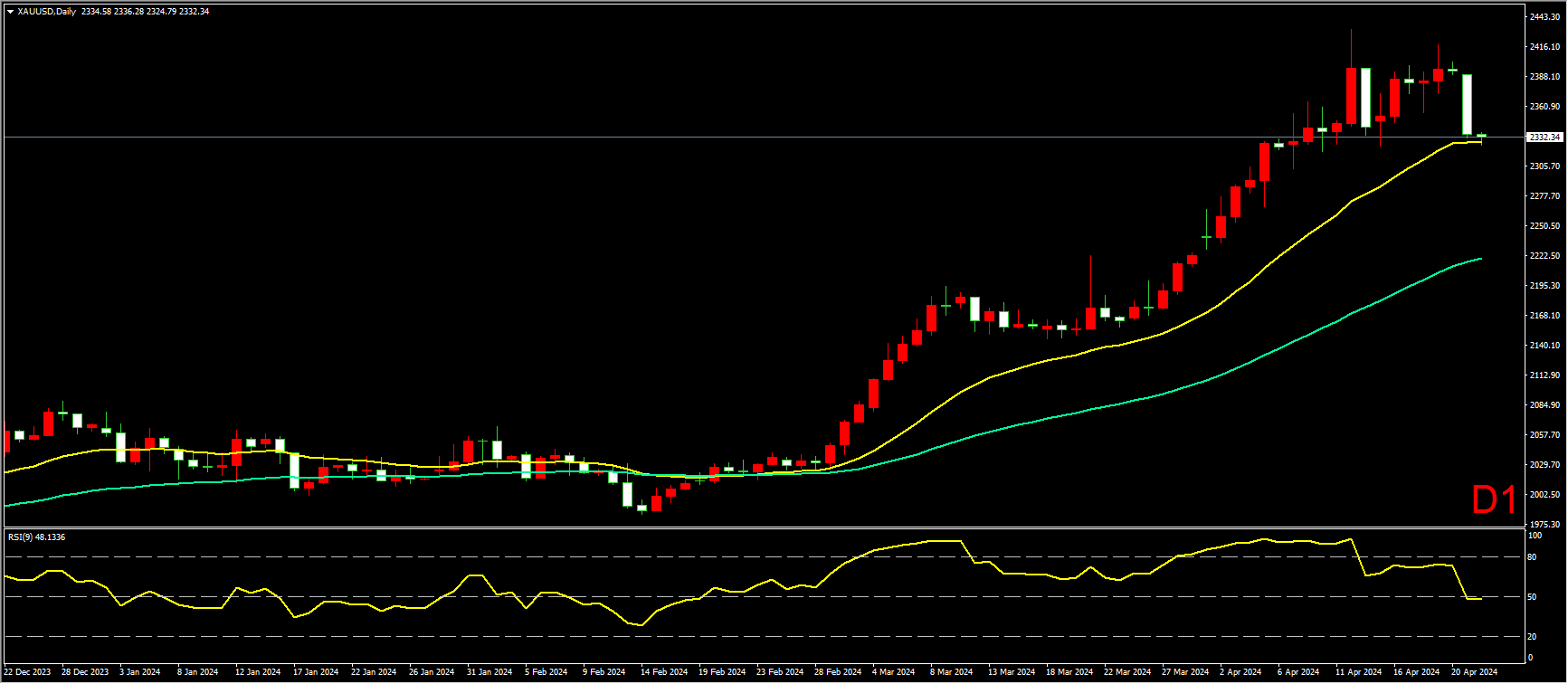Click the 11 Apr 2024 date label
1568x684 pixels.
click(x=1358, y=672)
